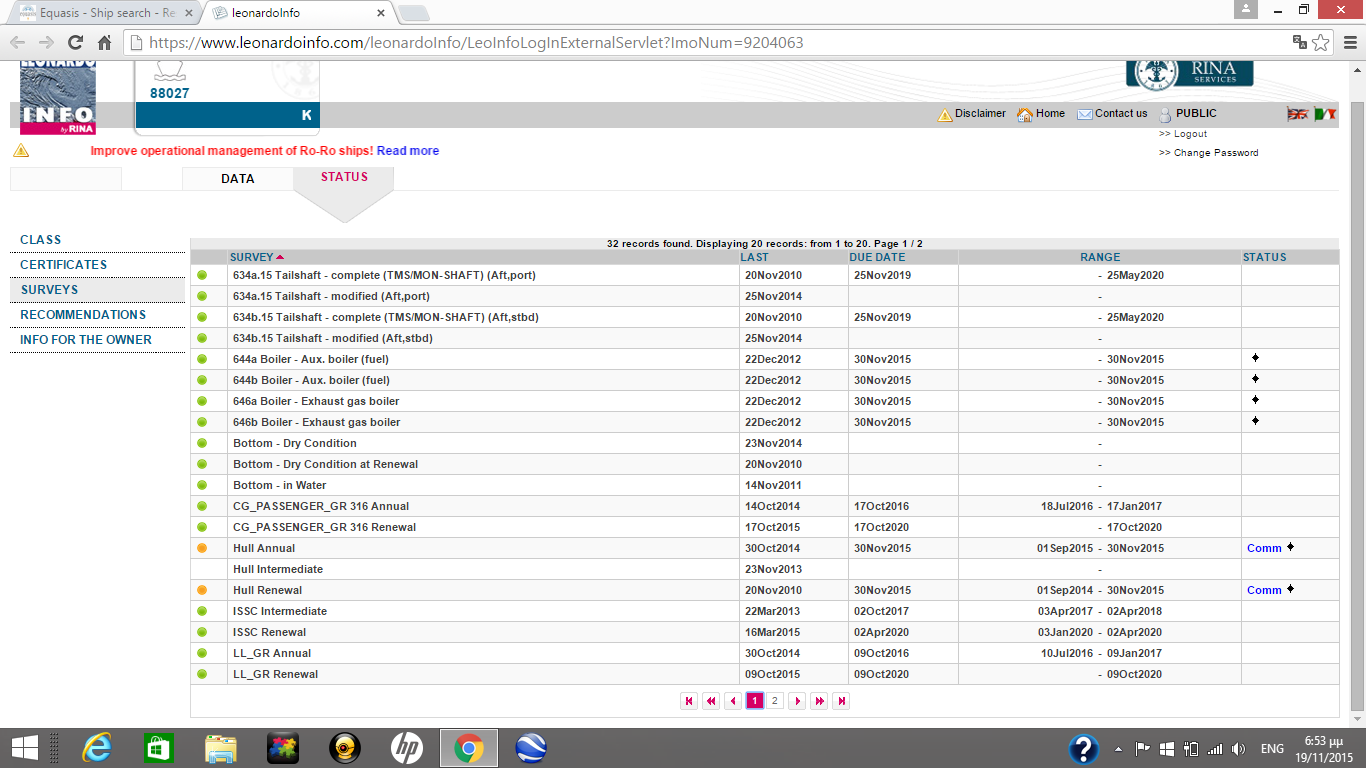Screen dimensions: 1366x768
Task: Jump to first page of records
Action: coord(689,701)
